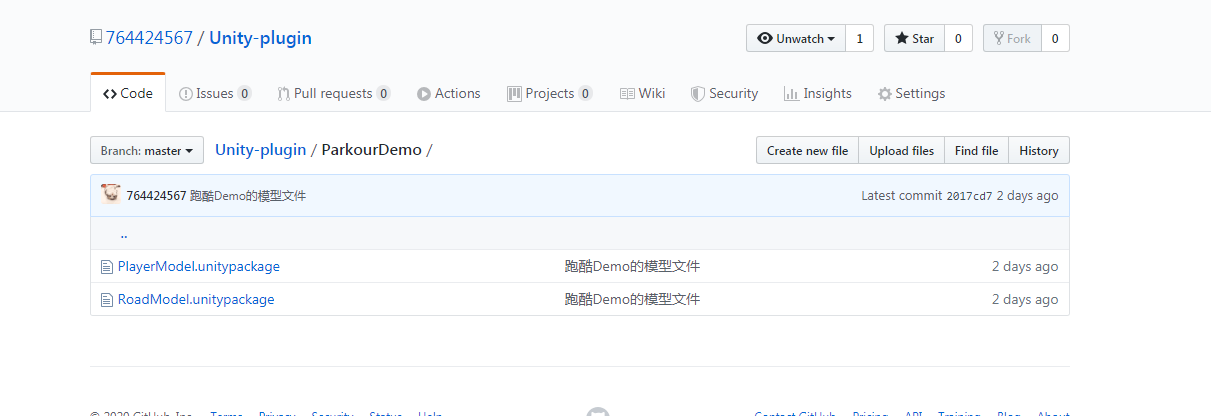
Task: Click the play icon on Actions tab
Action: (x=424, y=93)
